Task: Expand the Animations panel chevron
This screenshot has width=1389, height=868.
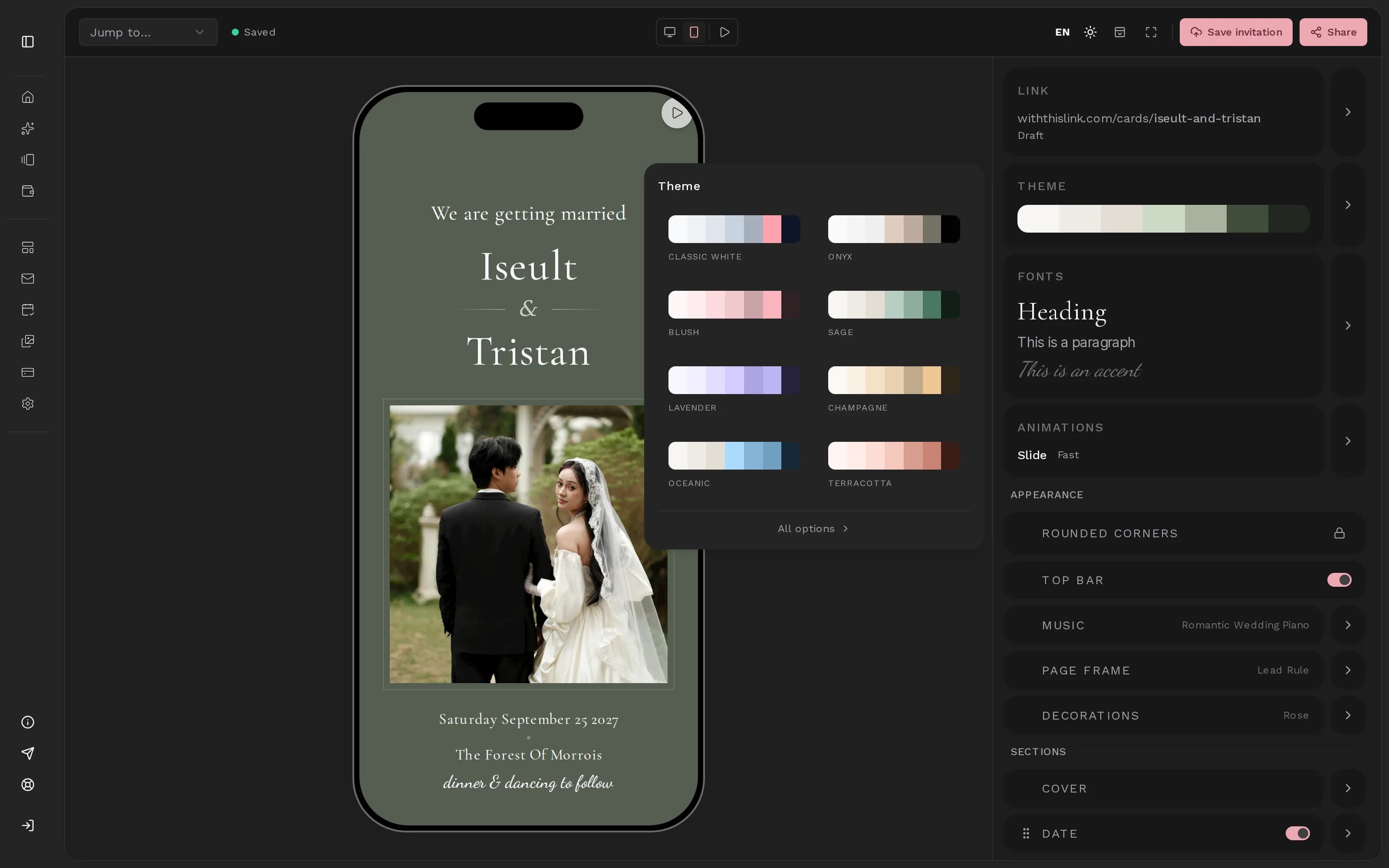Action: tap(1348, 441)
